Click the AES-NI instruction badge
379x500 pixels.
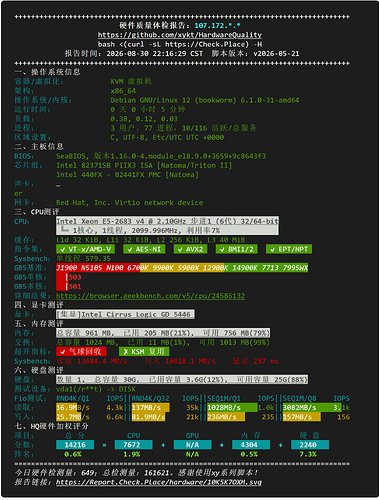(x=144, y=249)
